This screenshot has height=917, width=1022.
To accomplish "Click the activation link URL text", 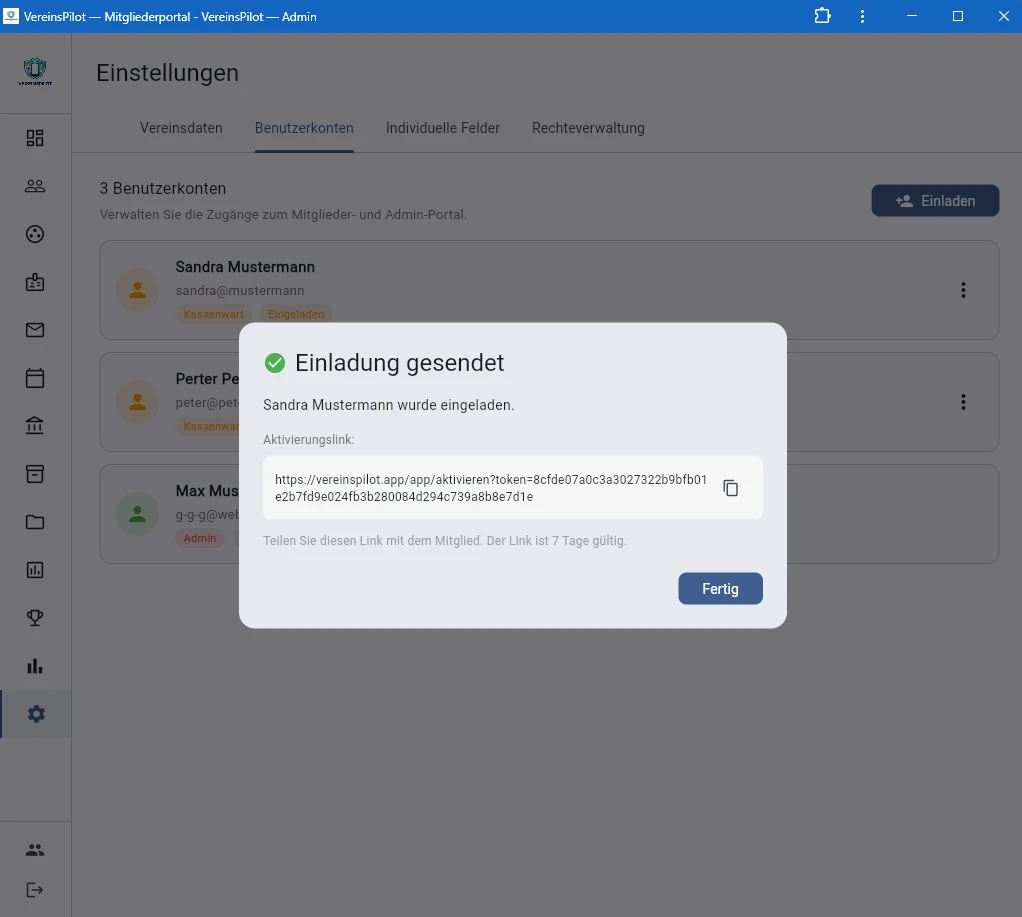I will tap(490, 488).
